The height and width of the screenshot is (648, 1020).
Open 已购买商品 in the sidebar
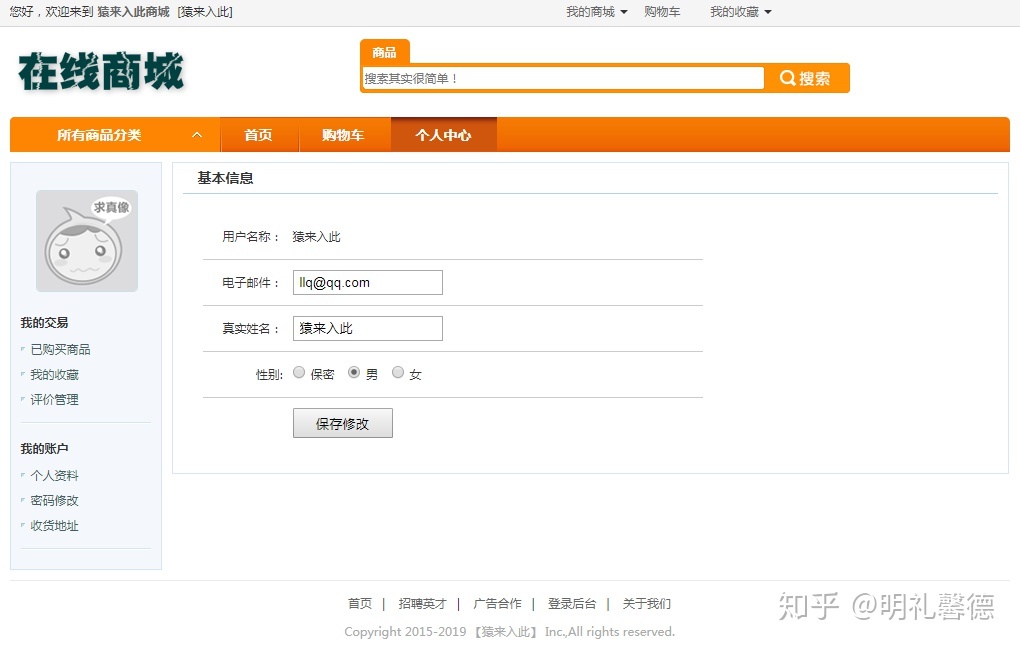tap(60, 349)
